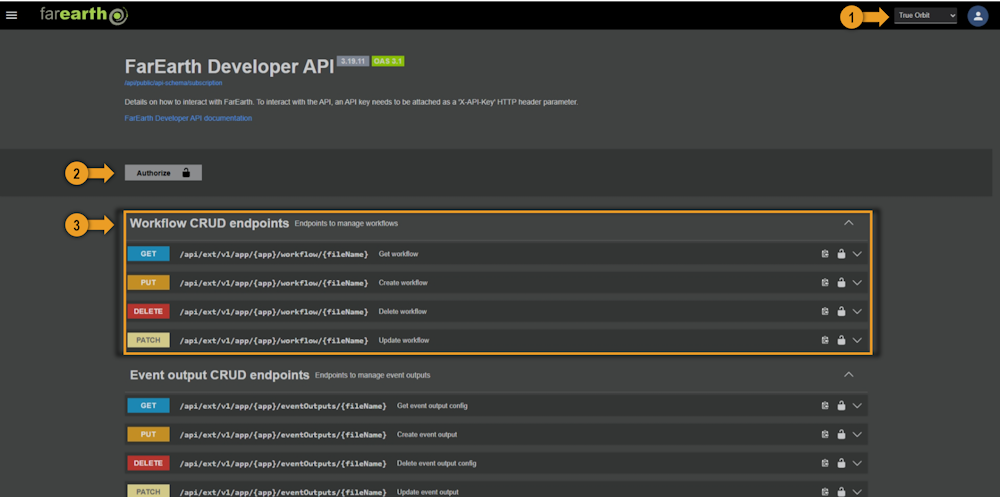
Task: Click the lock icon on Get workflow
Action: [841, 254]
